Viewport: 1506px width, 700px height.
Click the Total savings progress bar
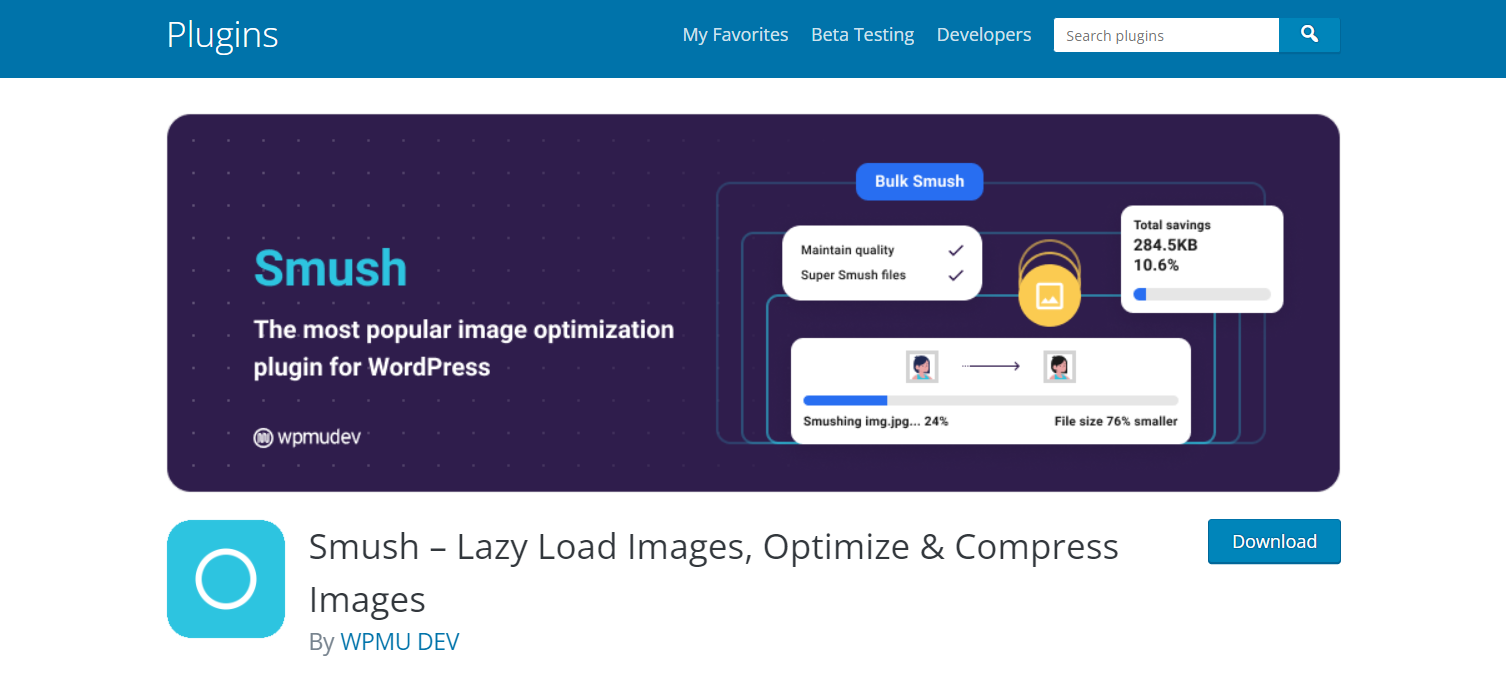point(1202,294)
